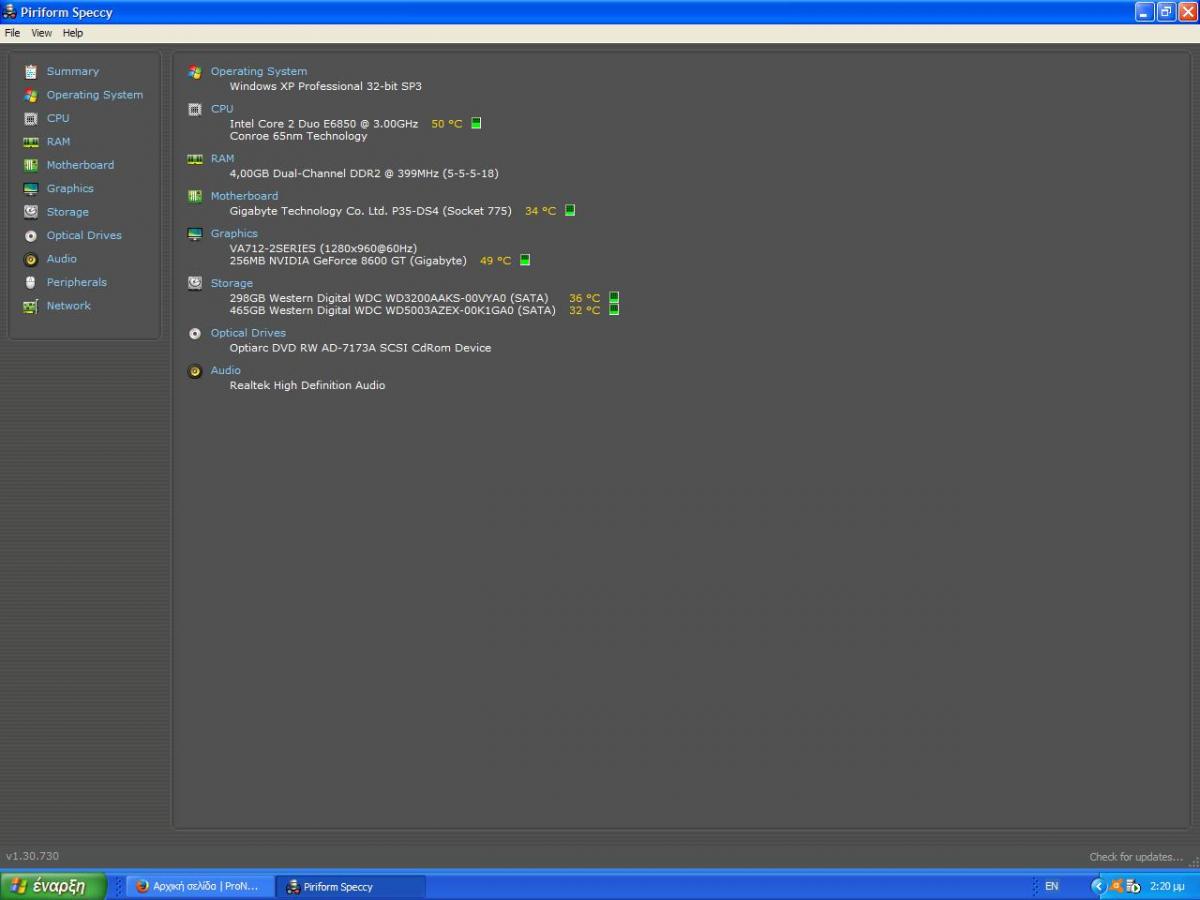This screenshot has height=900, width=1200.
Task: Click the Graphics monitor icon in sidebar
Action: point(31,189)
